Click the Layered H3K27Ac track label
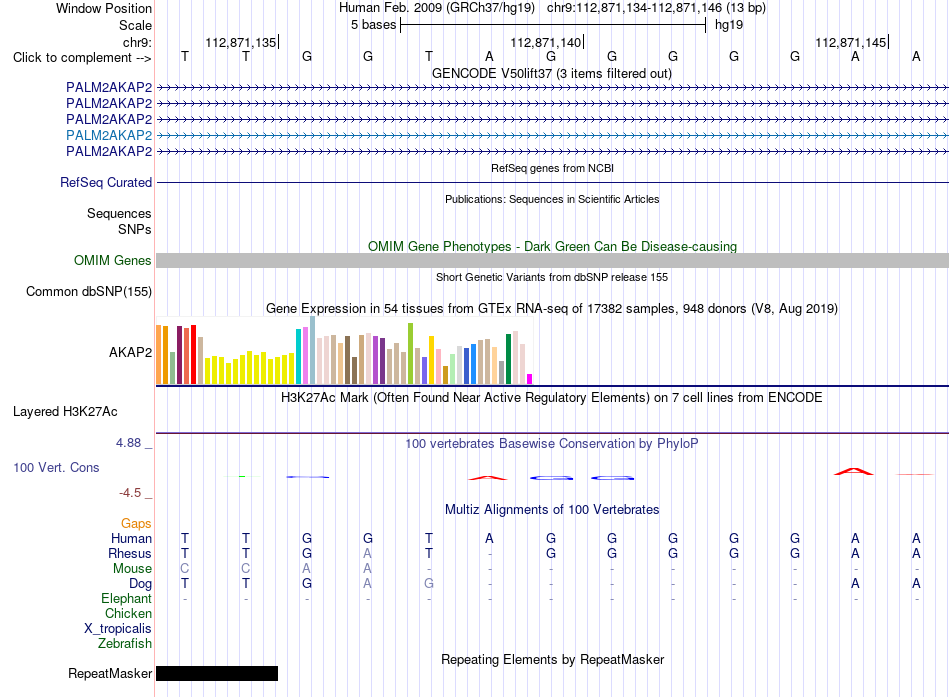Image resolution: width=950 pixels, height=697 pixels. tap(65, 412)
